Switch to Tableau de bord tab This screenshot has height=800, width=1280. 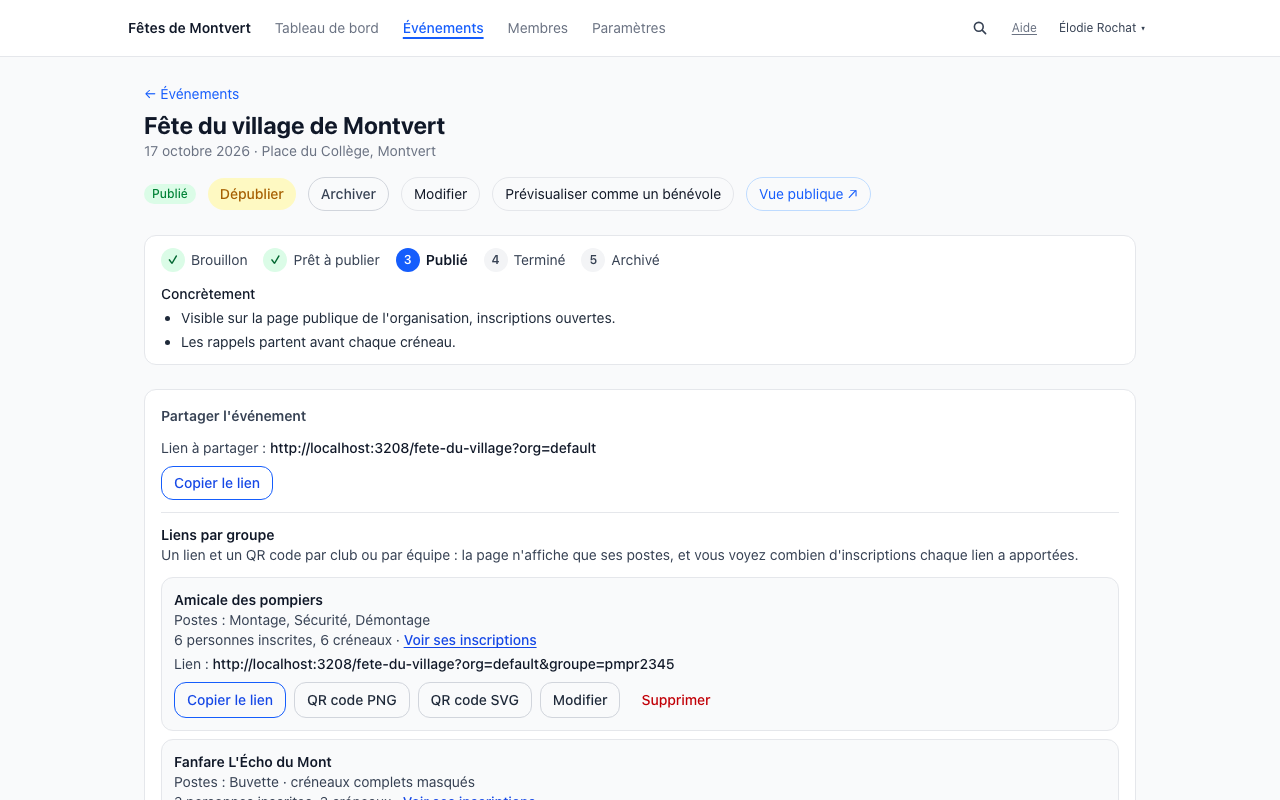pos(327,28)
